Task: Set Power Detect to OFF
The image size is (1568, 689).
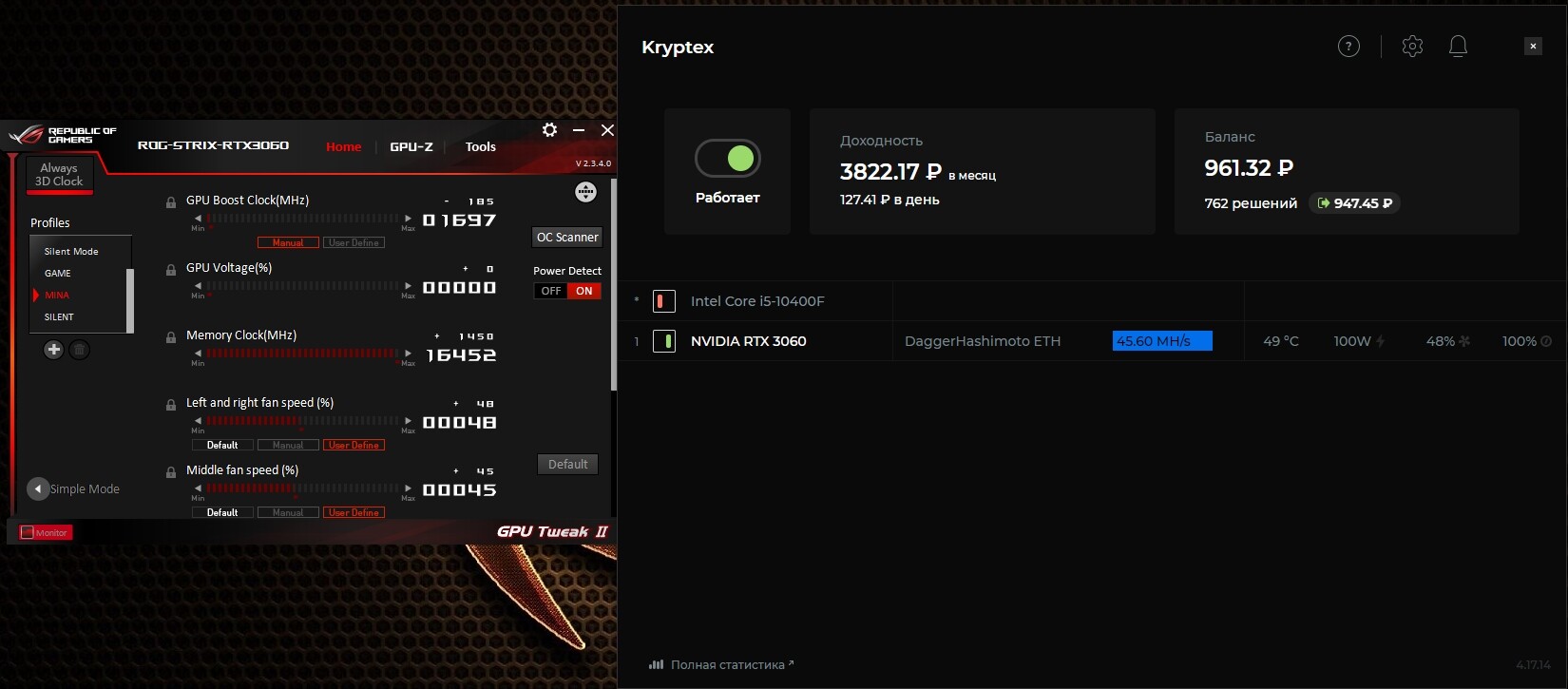Action: tap(551, 291)
